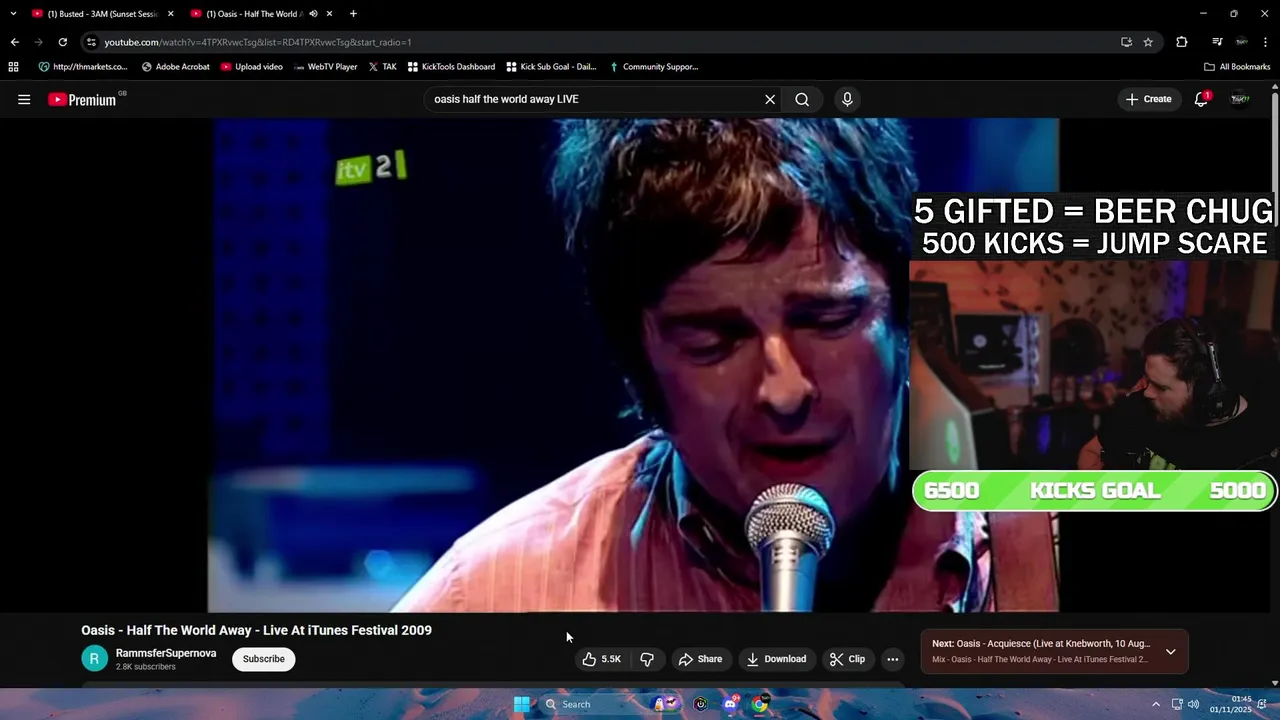
Task: Create a Clip of the video
Action: click(848, 659)
